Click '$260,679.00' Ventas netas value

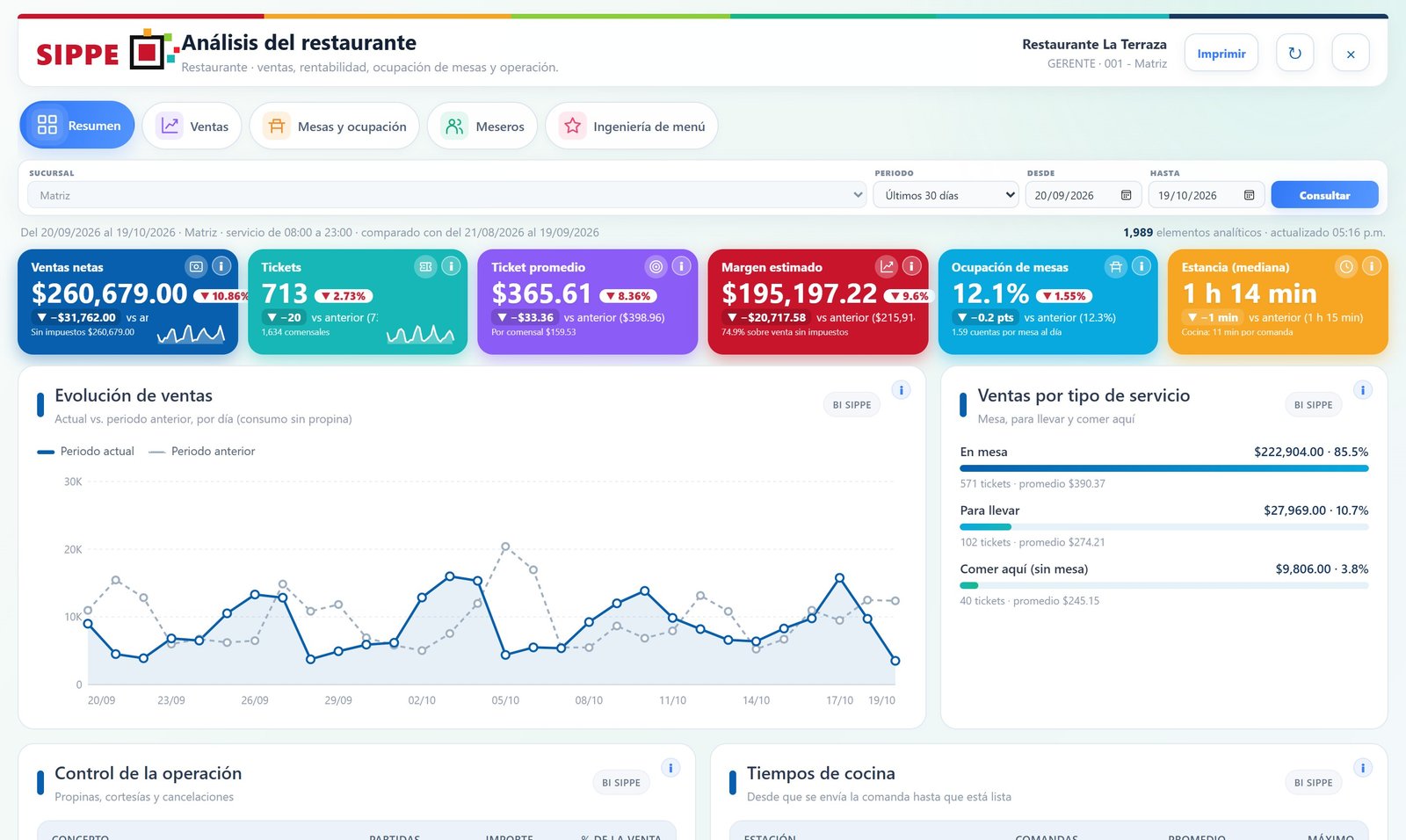coord(110,293)
